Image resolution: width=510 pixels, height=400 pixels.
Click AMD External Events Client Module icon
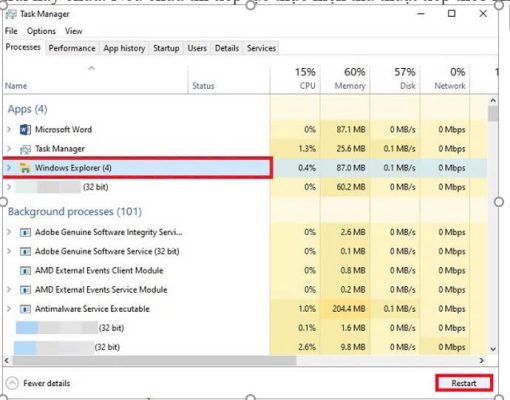(x=25, y=270)
